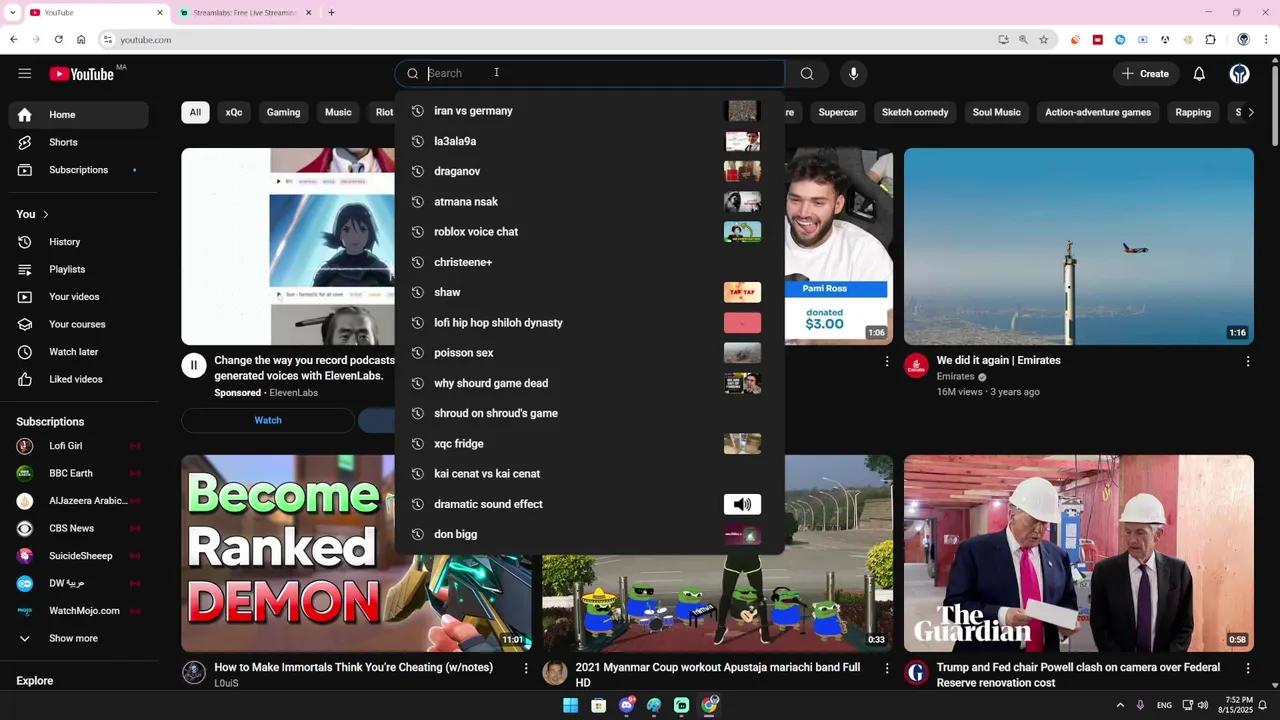This screenshot has width=1280, height=720.
Task: Open Shorts in sidebar
Action: (78, 142)
